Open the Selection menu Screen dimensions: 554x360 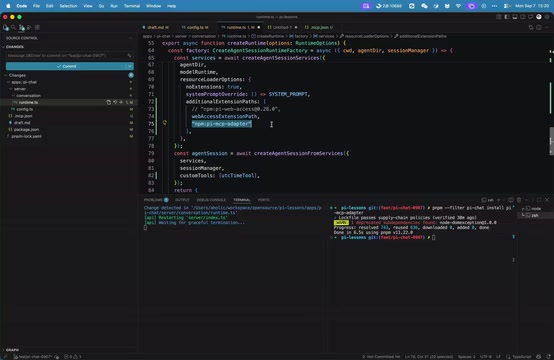(68, 6)
